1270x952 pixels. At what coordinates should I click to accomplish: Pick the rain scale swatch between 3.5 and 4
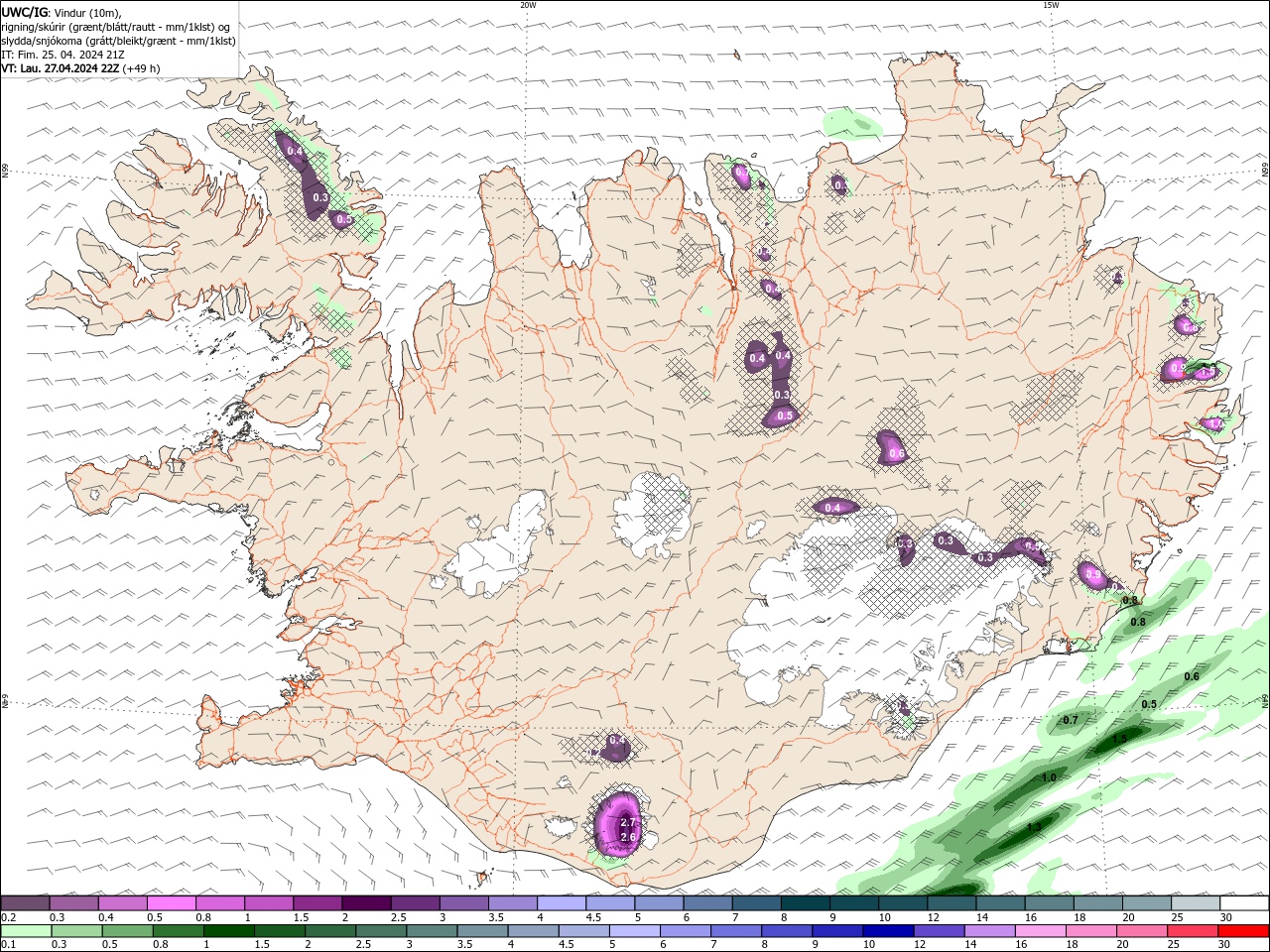pos(482,931)
